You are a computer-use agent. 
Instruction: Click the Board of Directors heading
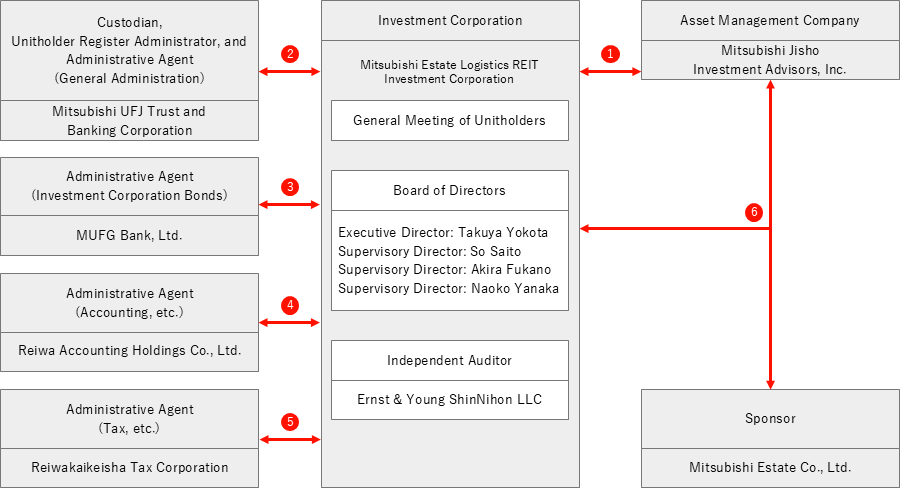[450, 190]
